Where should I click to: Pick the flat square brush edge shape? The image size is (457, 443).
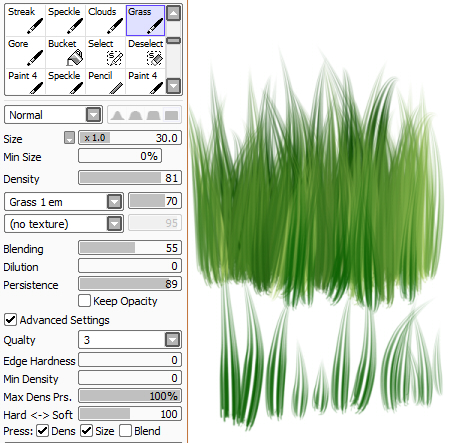(171, 115)
